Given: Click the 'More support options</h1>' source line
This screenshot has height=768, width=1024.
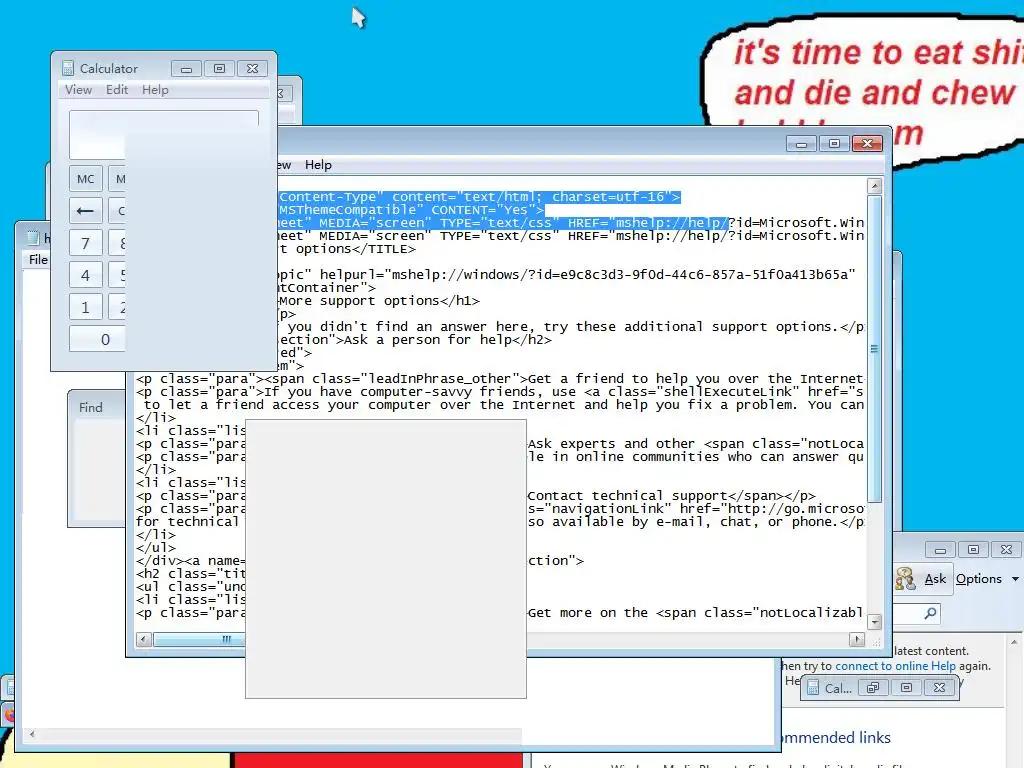Looking at the screenshot, I should click(379, 301).
